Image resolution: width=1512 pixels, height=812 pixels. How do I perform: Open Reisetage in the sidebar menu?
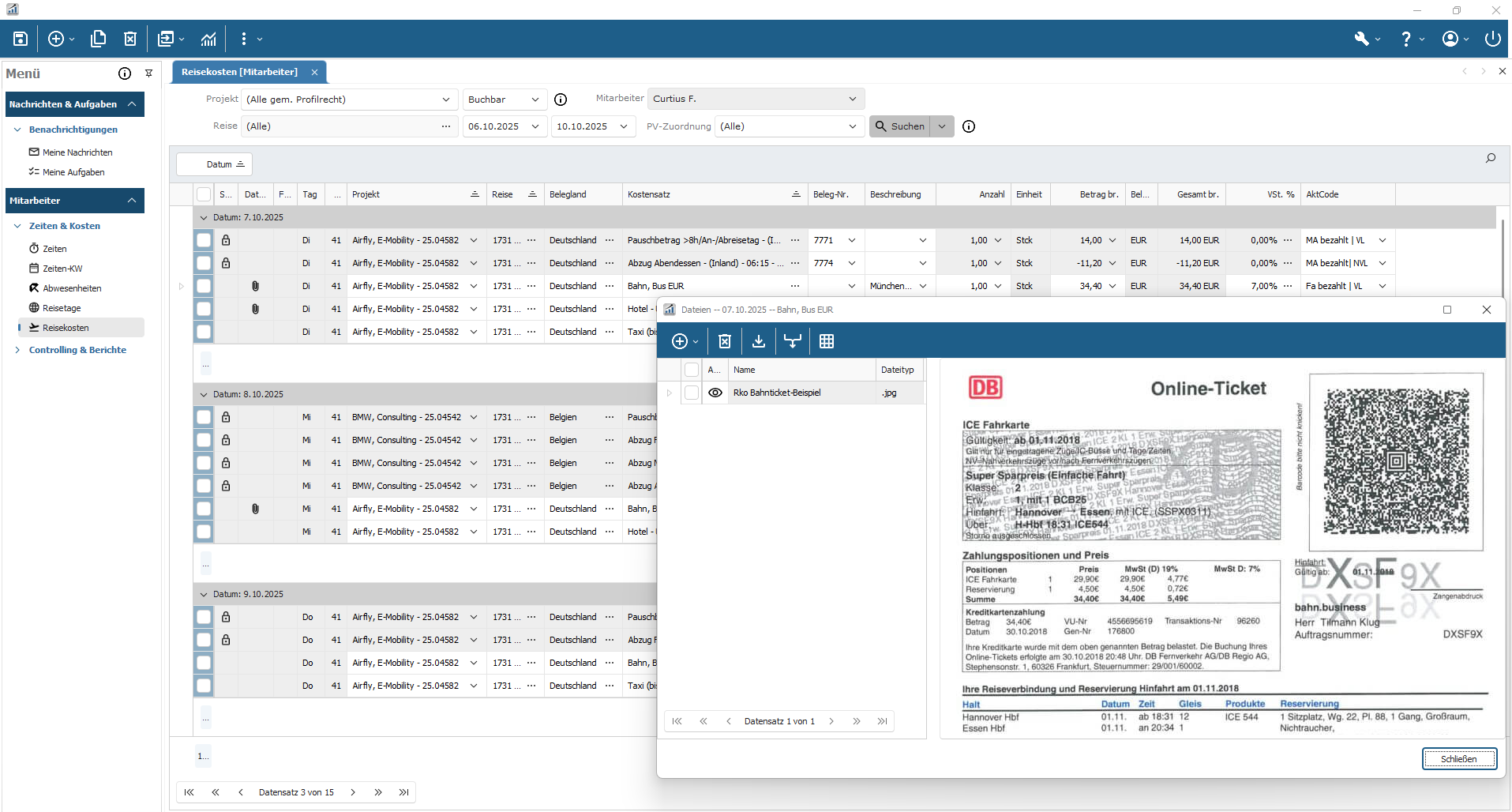pos(62,308)
